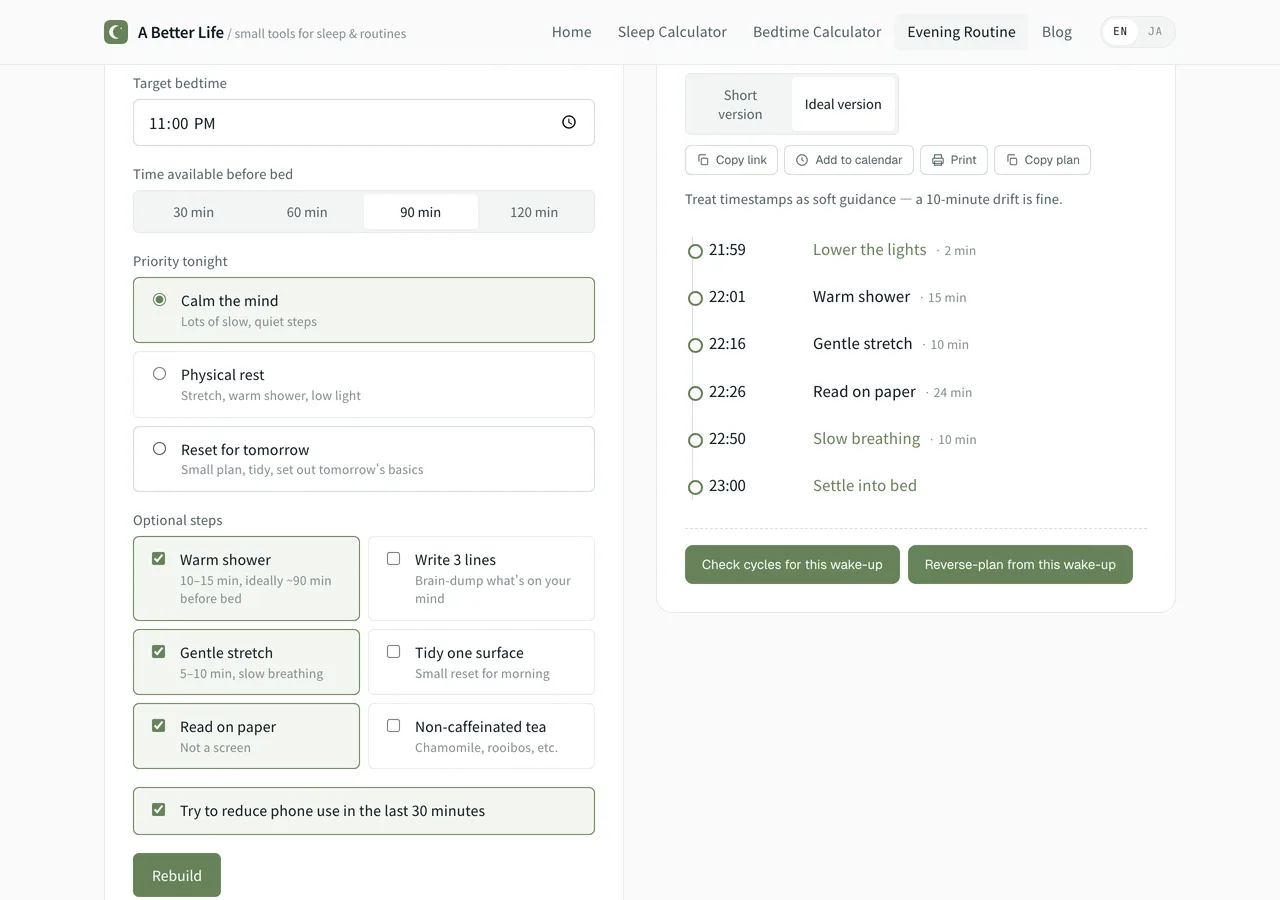Switch to the Short version tab
Image resolution: width=1280 pixels, height=900 pixels.
740,104
